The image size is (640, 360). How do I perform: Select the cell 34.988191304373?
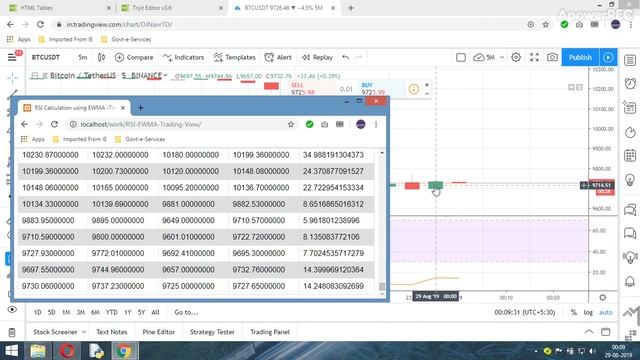pyautogui.click(x=333, y=155)
